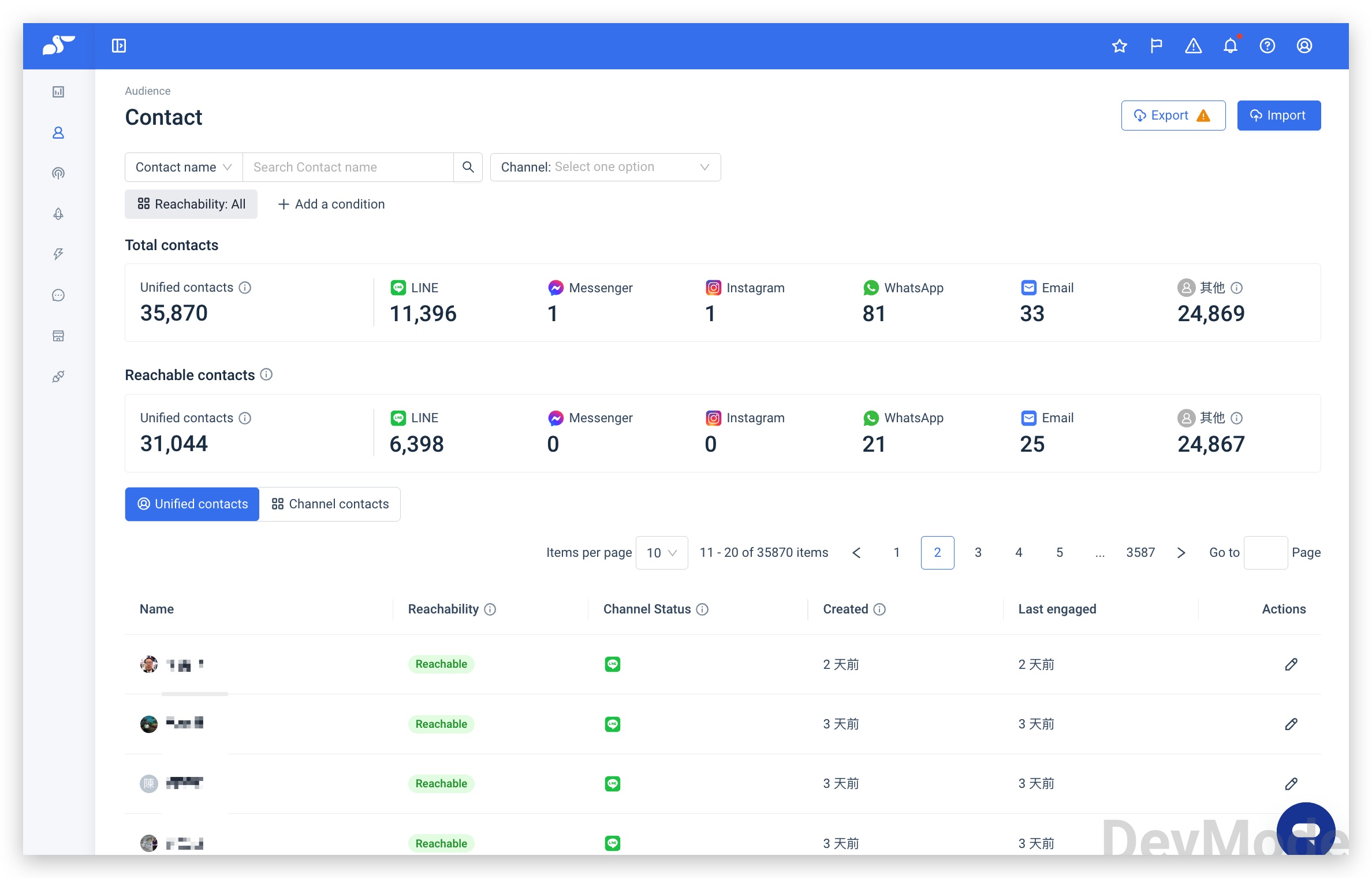Click info icon beside Created column header
The image size is (1372, 878).
pos(879,609)
